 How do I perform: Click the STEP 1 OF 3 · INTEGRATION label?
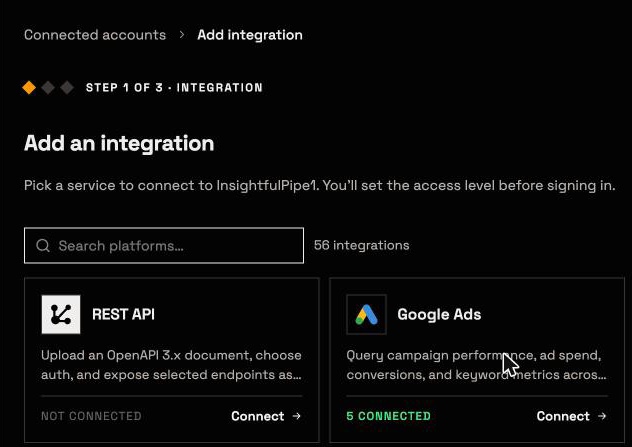174,87
